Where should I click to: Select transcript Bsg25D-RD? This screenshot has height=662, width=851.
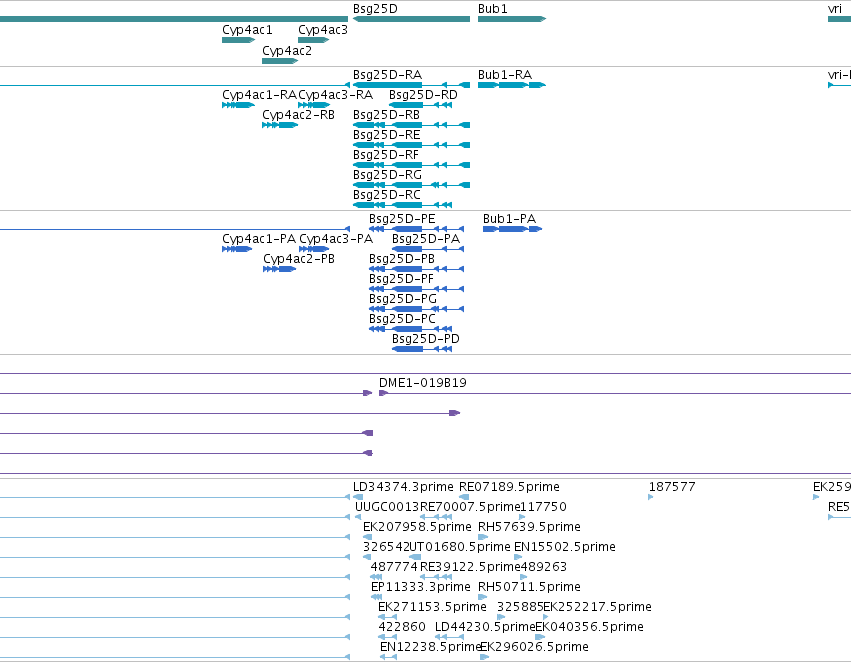(421, 105)
